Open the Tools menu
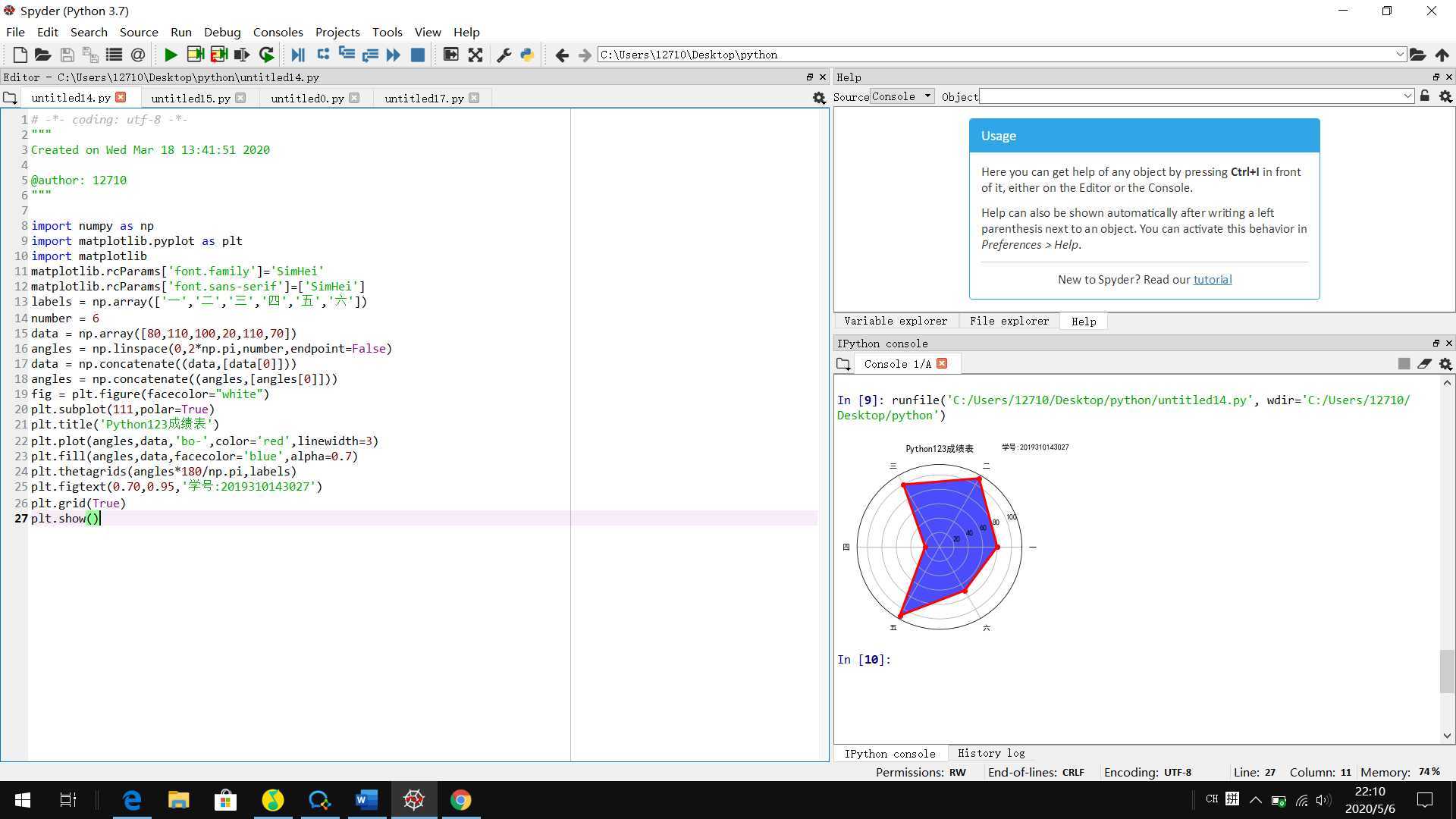 (x=387, y=32)
